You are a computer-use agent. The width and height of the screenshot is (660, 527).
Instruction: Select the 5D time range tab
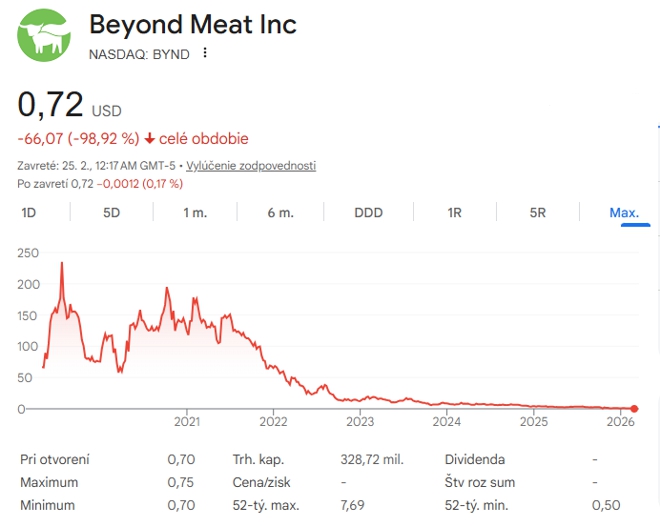coord(111,212)
